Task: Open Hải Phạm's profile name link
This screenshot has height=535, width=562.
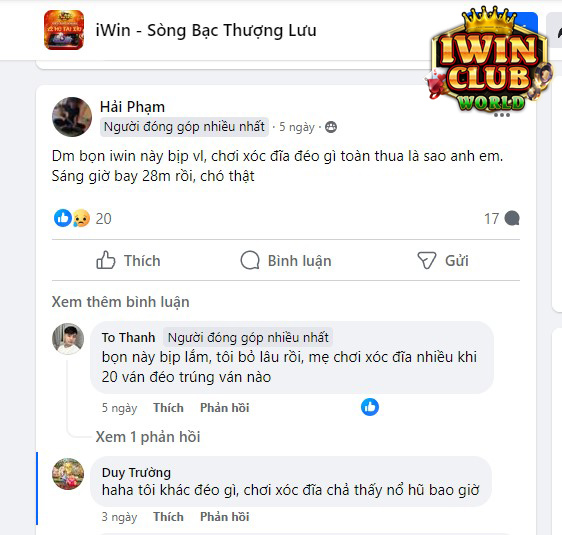Action: (x=132, y=107)
